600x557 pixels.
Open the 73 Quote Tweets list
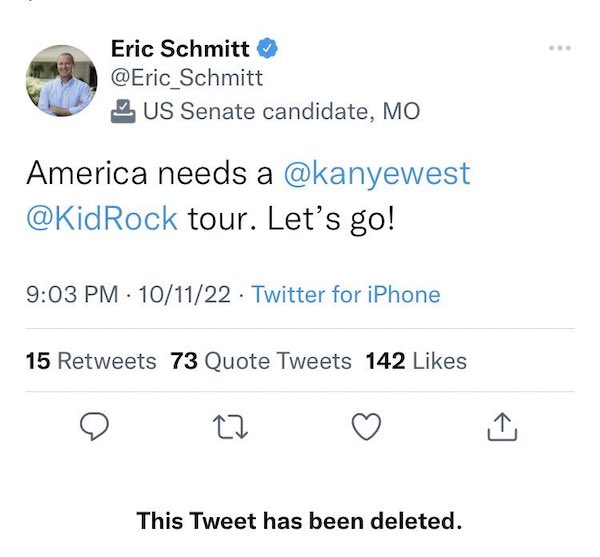261,360
